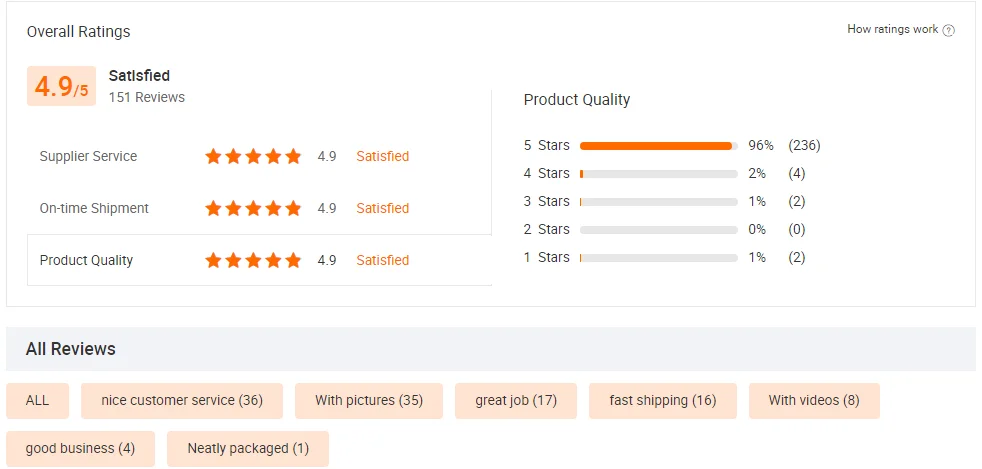
Task: Open the How ratings work link
Action: pyautogui.click(x=892, y=30)
